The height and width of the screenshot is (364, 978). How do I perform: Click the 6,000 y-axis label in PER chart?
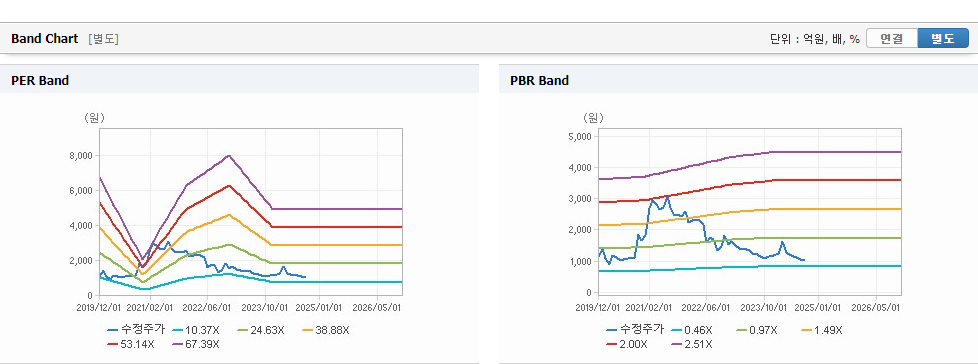(81, 191)
